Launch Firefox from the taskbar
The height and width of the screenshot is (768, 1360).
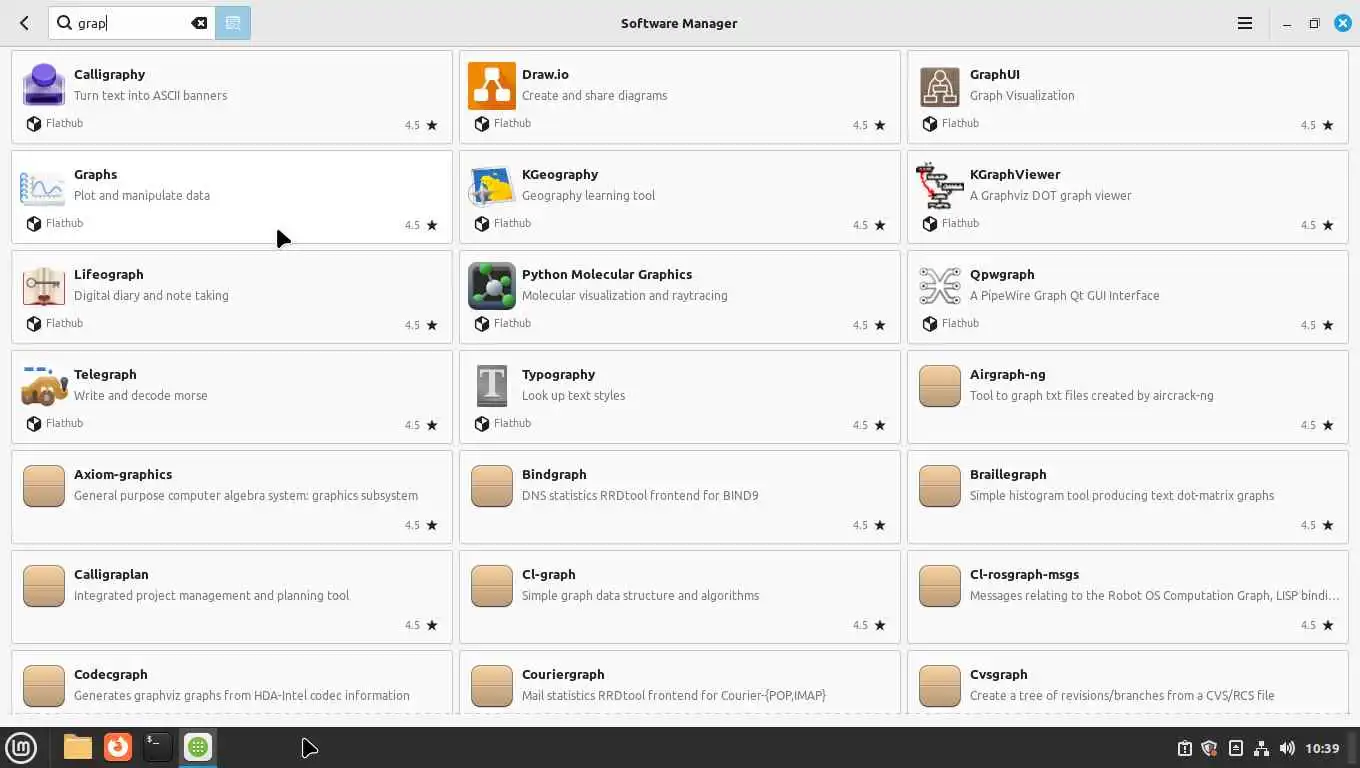coord(118,747)
